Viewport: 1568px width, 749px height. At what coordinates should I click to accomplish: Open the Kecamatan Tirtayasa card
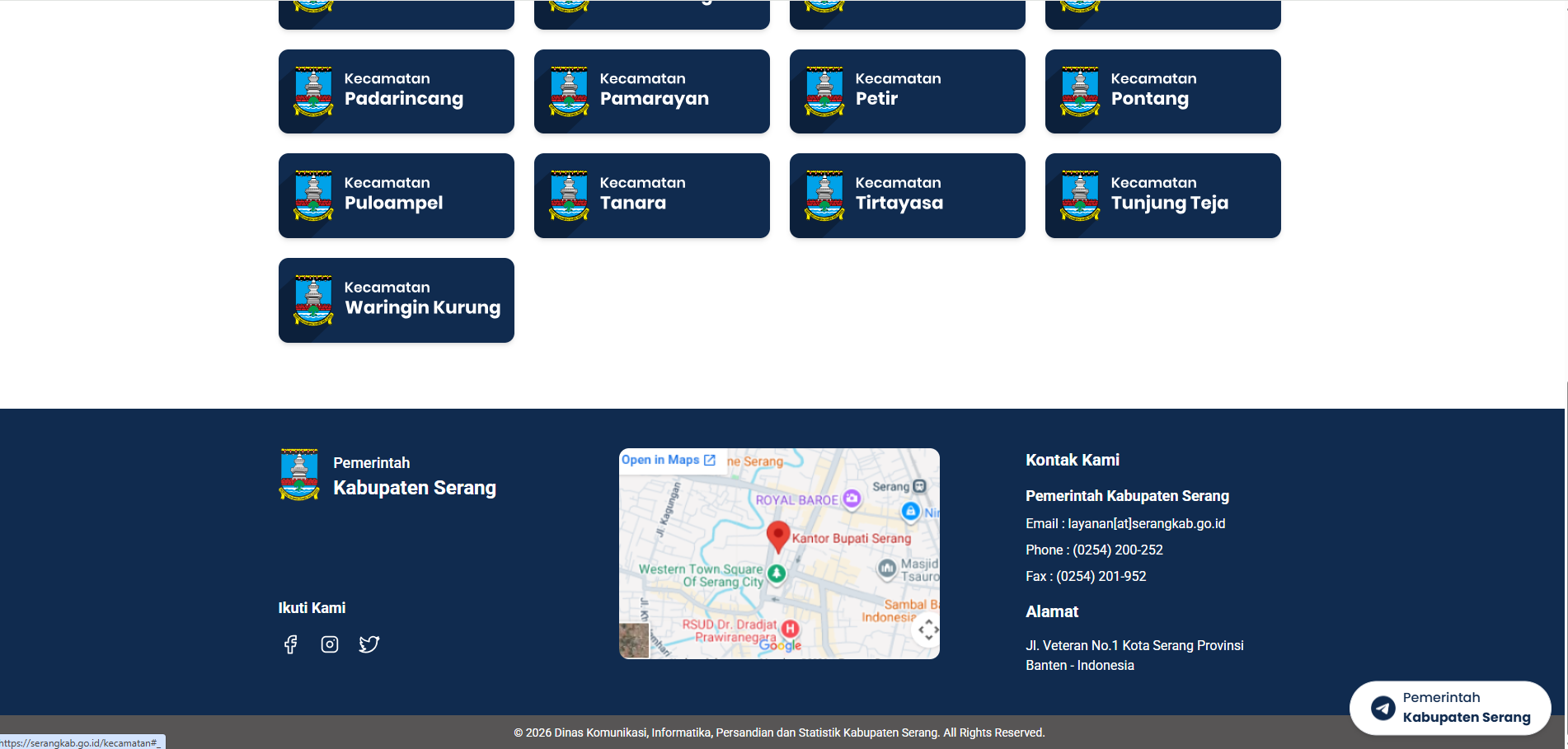(908, 195)
